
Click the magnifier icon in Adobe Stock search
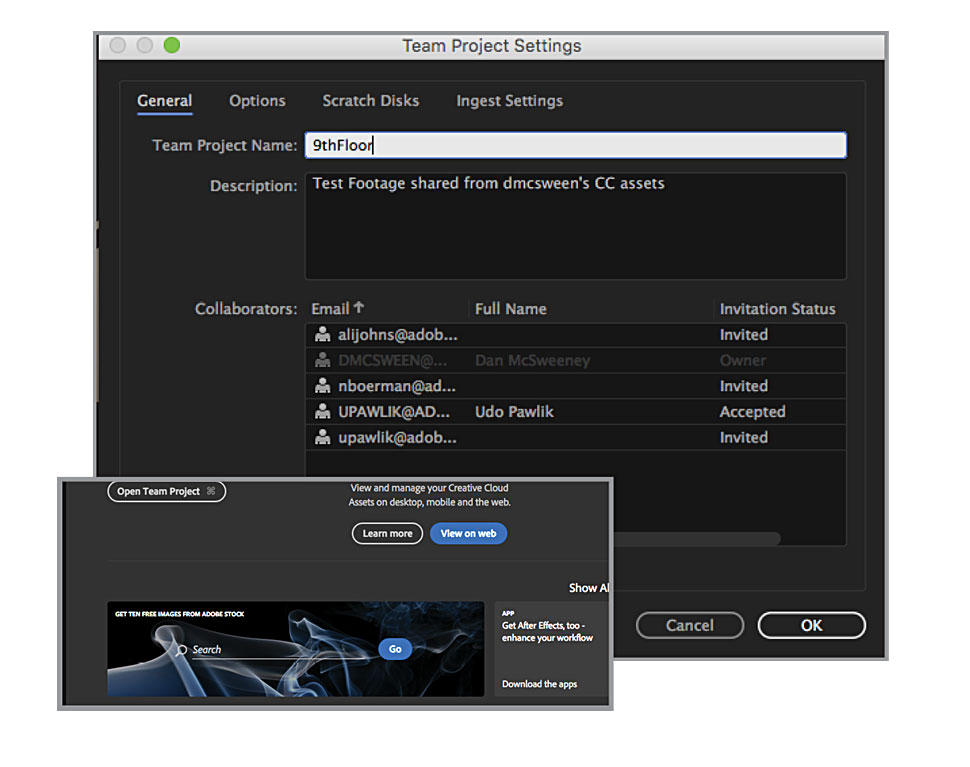click(x=181, y=649)
